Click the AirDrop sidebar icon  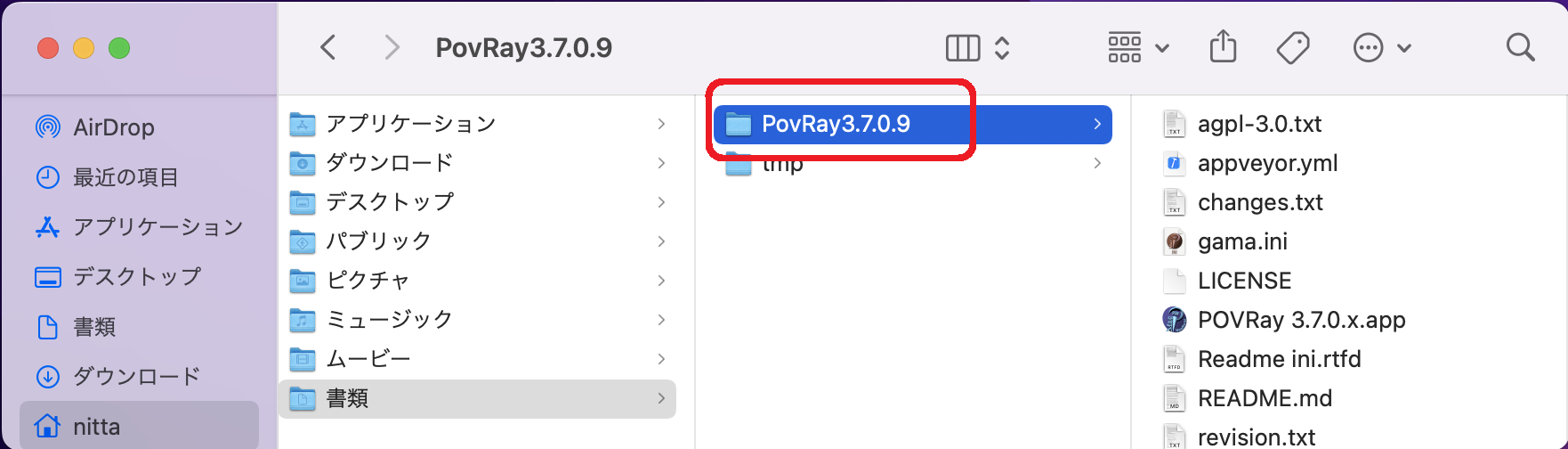pos(48,127)
